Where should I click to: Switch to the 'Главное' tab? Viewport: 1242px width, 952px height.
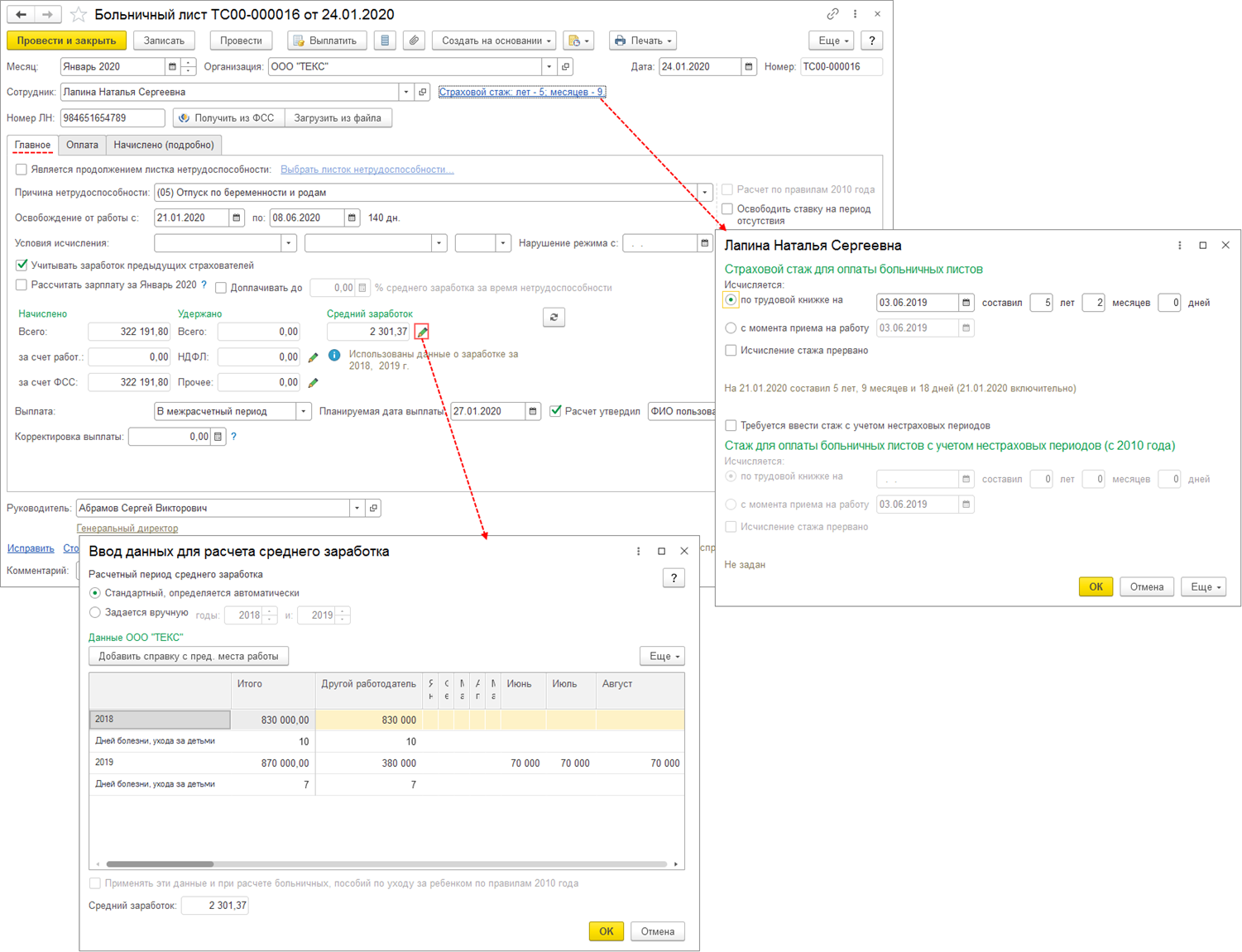click(x=33, y=145)
